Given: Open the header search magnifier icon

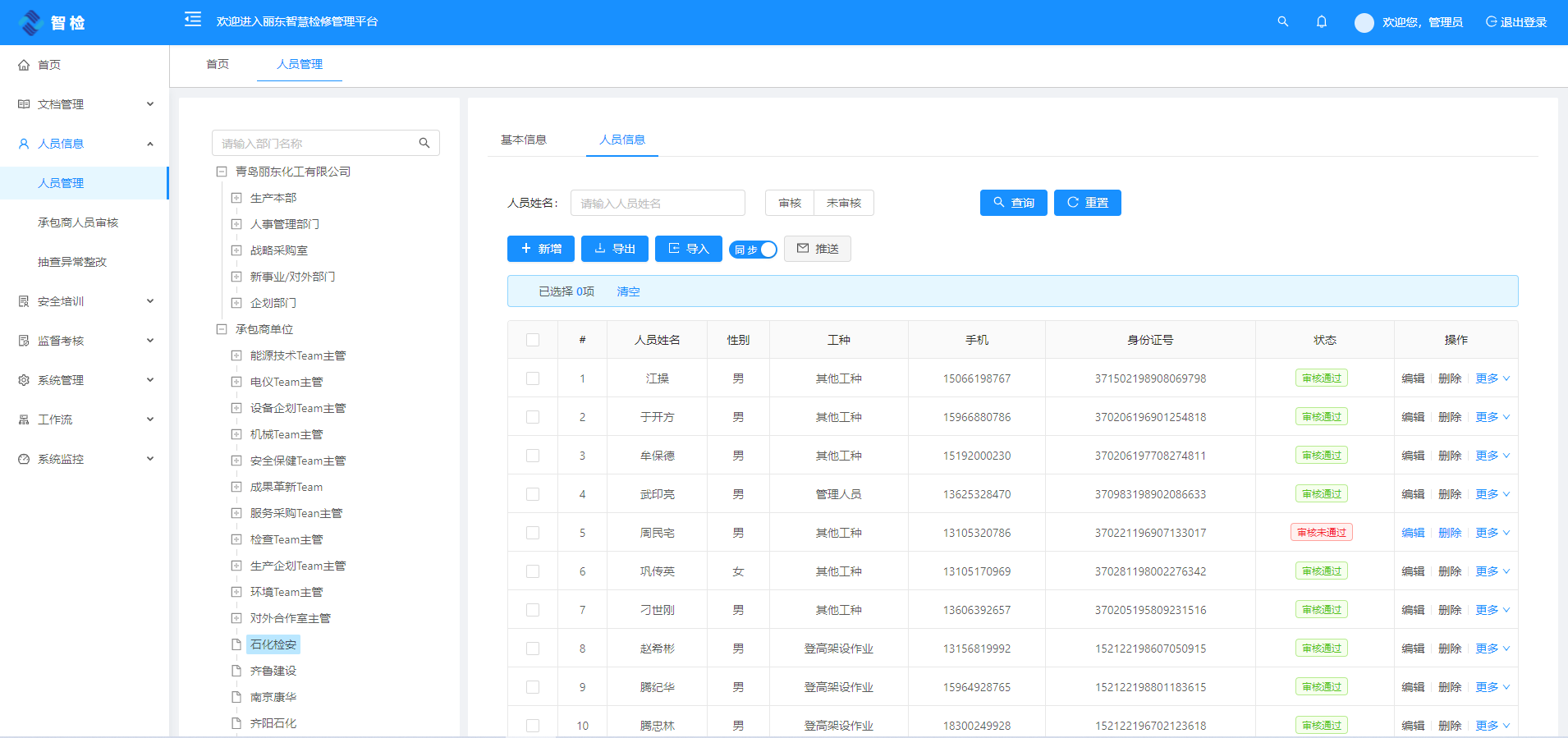Looking at the screenshot, I should (x=1283, y=22).
